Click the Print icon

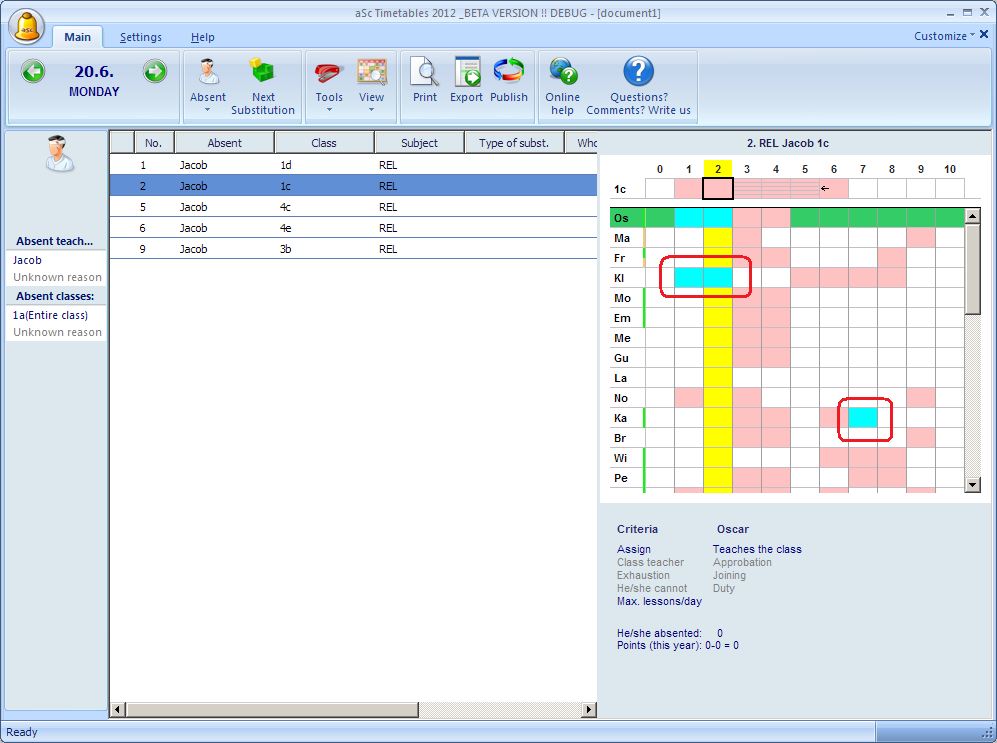point(425,72)
